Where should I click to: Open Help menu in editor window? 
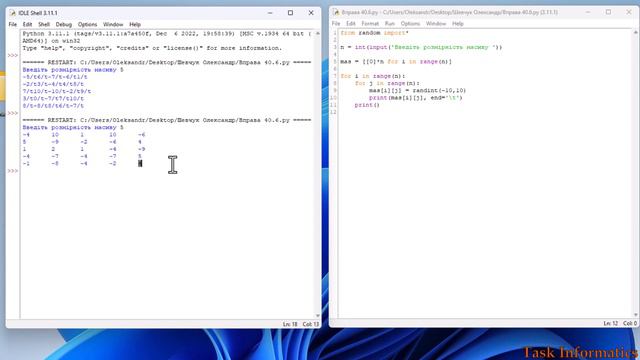click(458, 24)
